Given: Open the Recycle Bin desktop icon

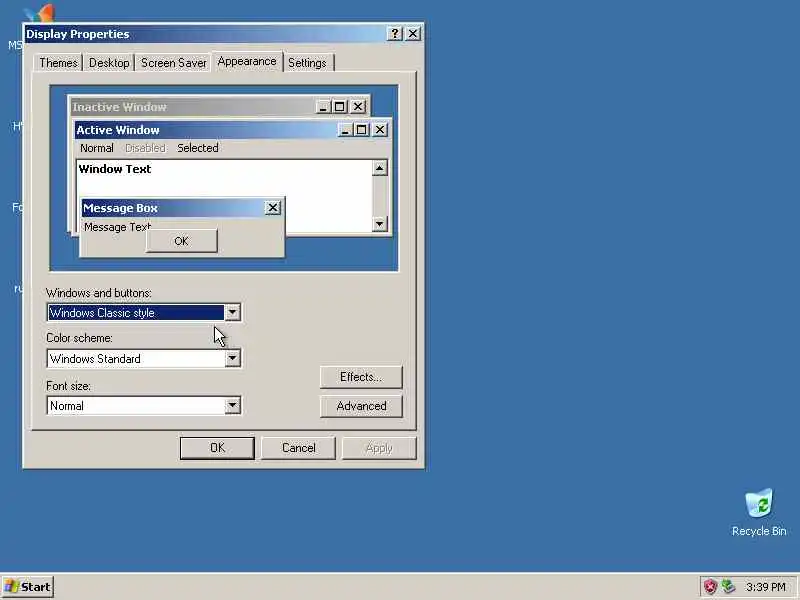Looking at the screenshot, I should (759, 512).
